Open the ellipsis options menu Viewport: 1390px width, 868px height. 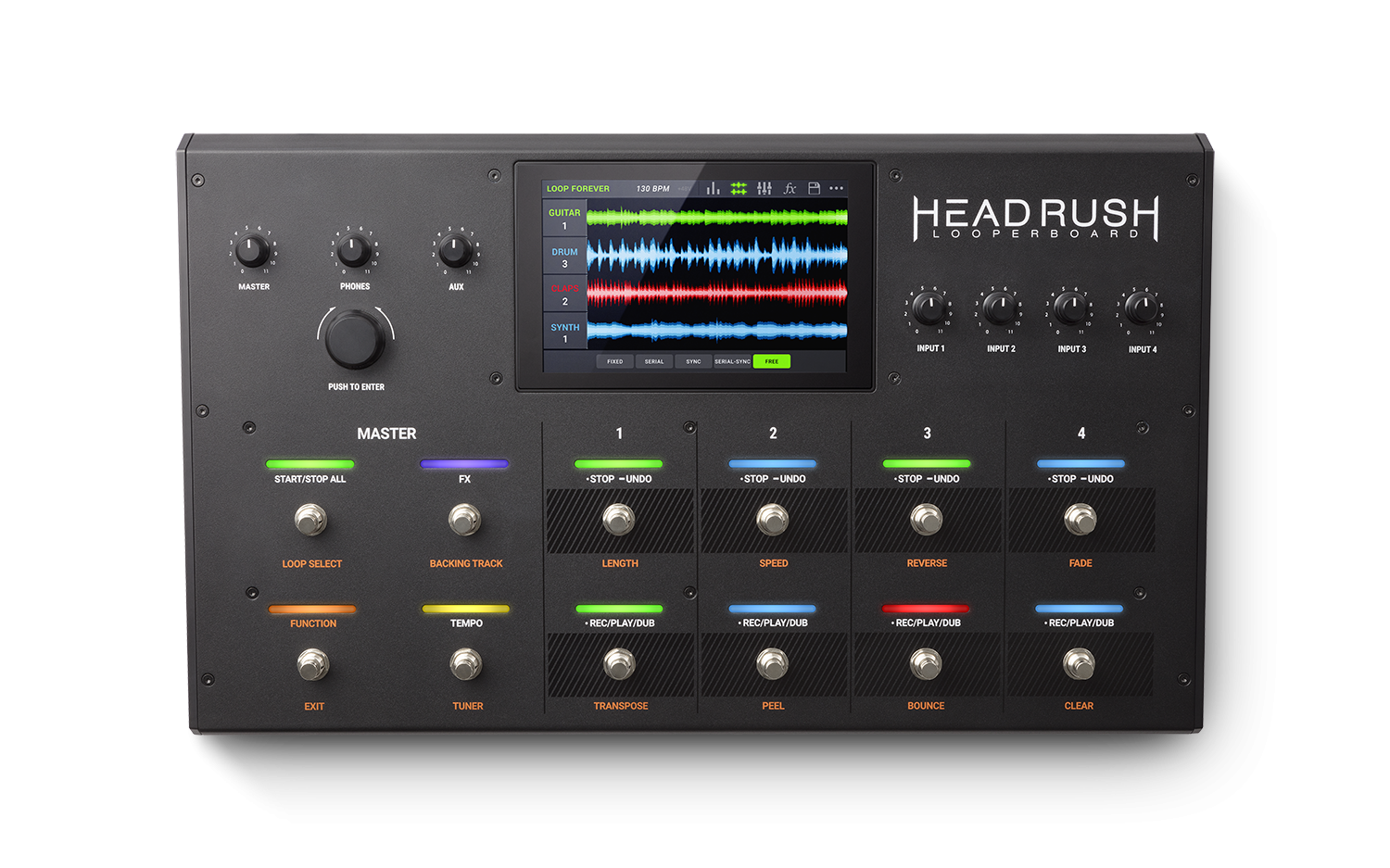[837, 188]
